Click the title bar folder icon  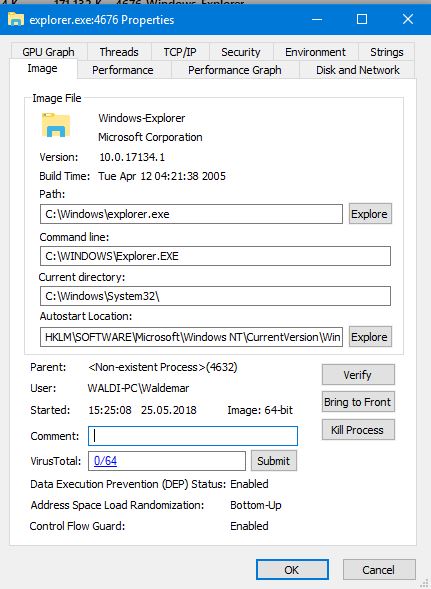point(16,19)
